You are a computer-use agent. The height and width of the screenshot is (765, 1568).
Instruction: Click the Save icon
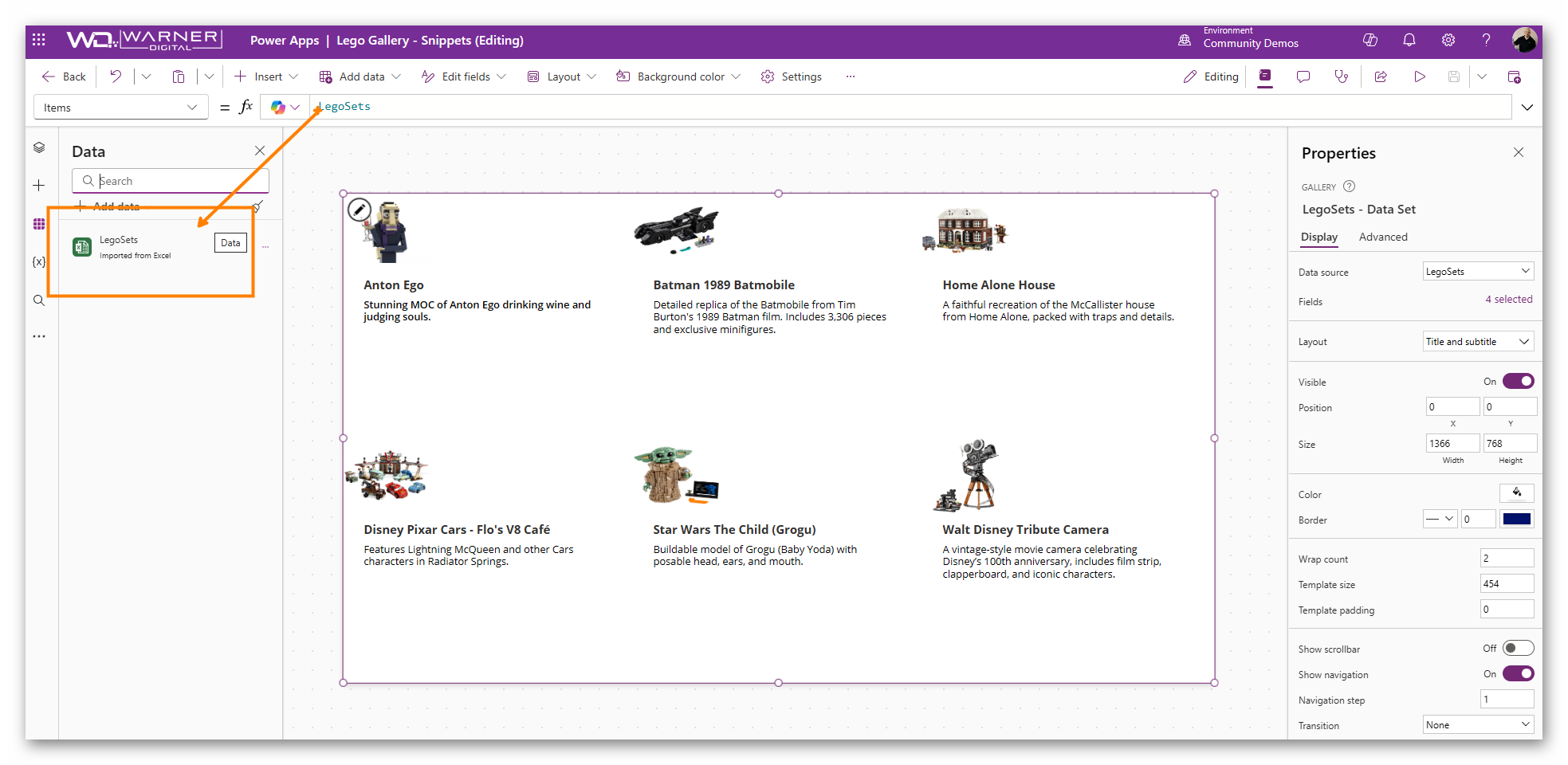click(1454, 76)
